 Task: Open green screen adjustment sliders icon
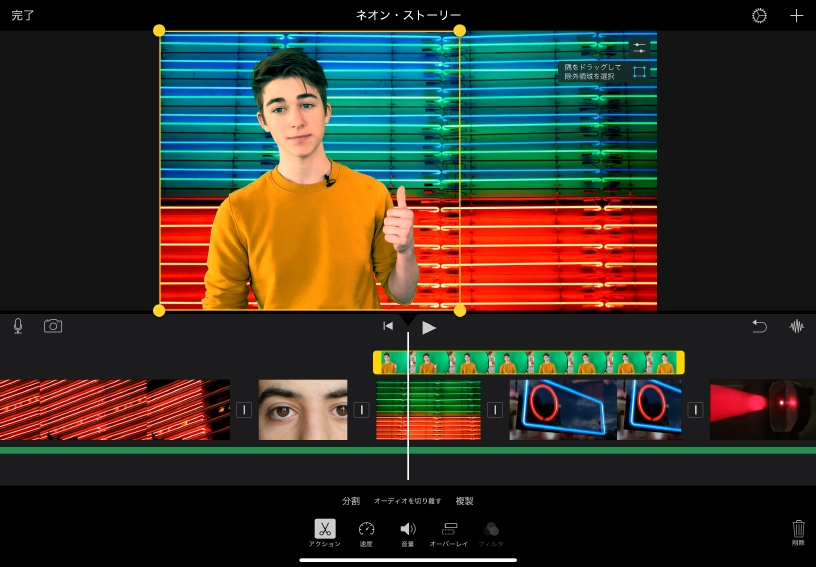coord(638,47)
